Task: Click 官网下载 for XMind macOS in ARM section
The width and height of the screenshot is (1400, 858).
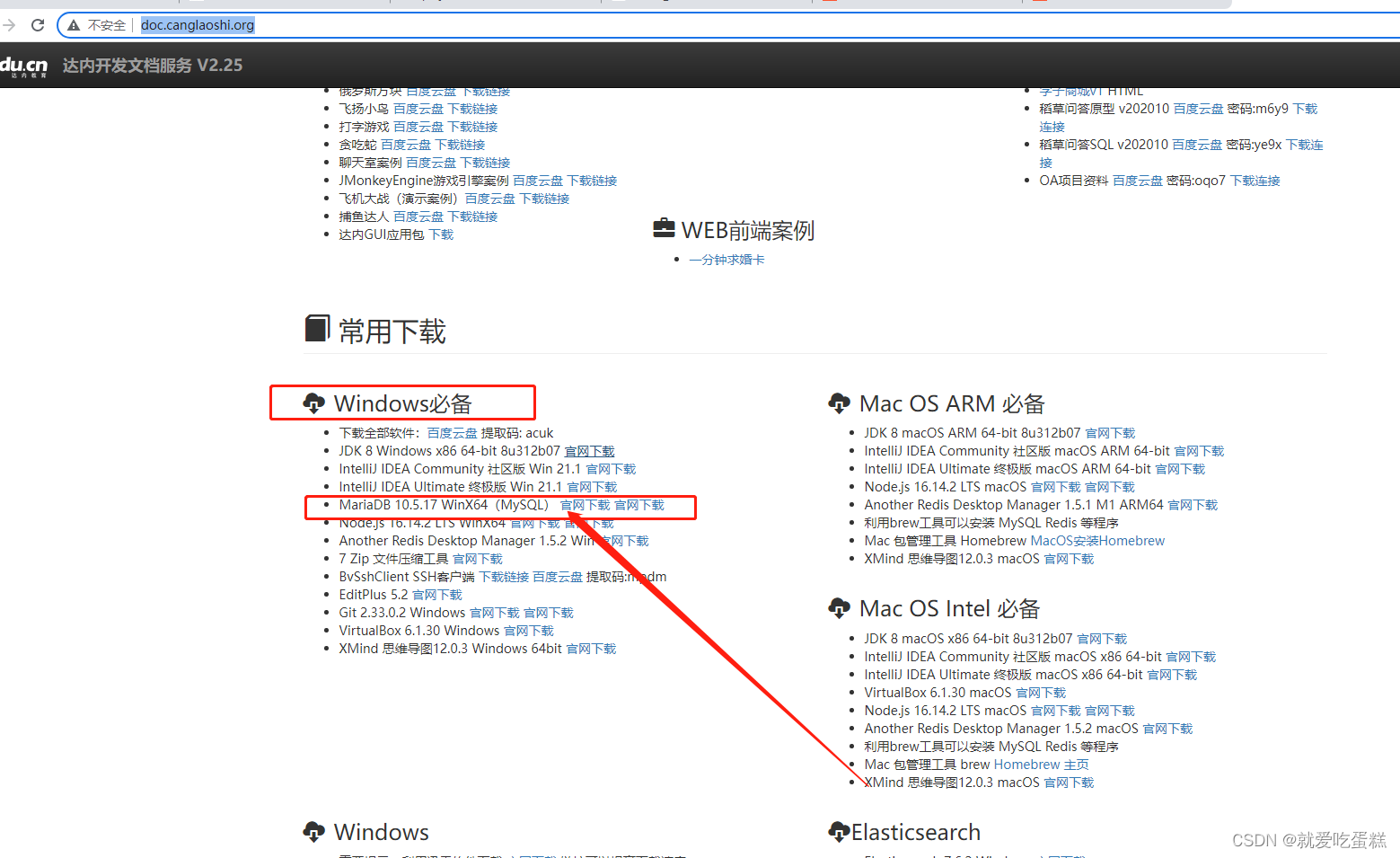Action: tap(1069, 559)
